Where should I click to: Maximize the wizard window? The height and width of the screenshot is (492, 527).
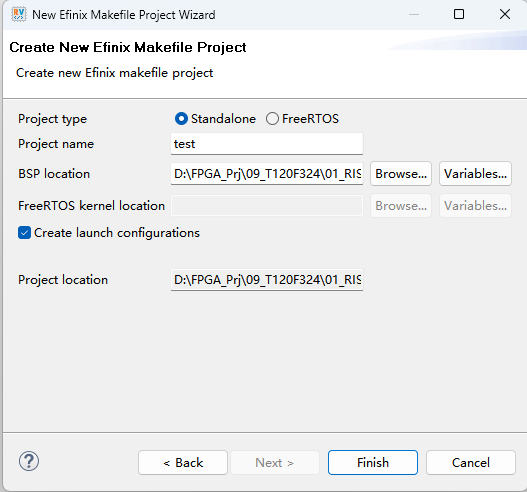coord(459,14)
